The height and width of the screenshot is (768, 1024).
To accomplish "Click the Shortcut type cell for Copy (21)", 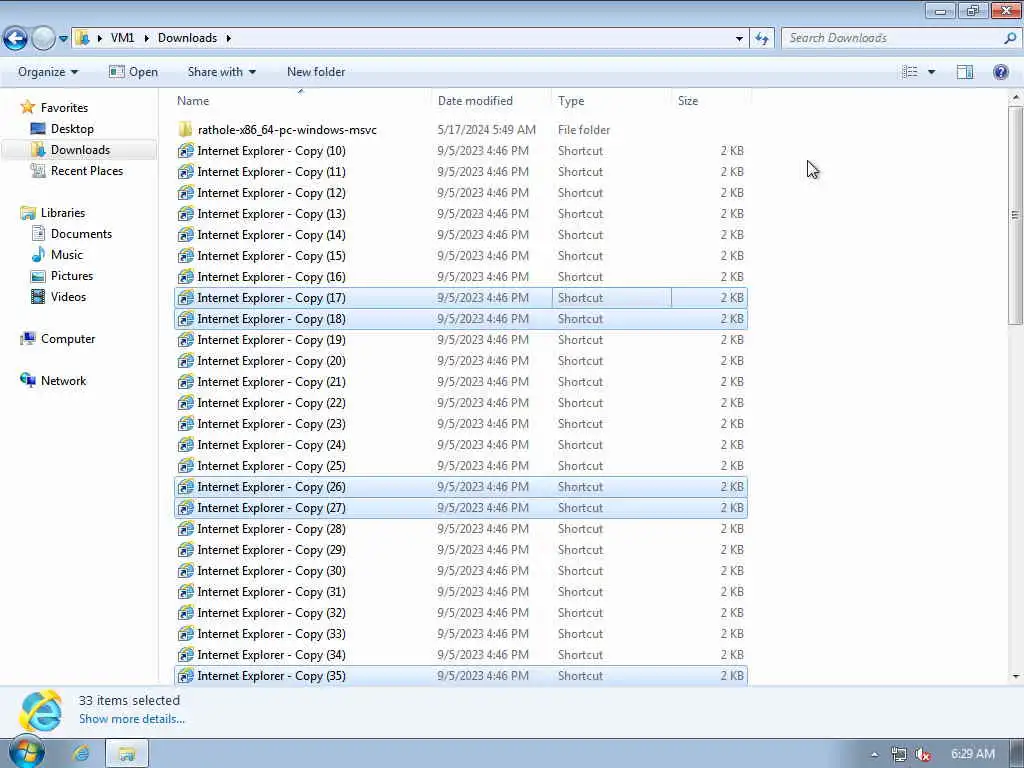I will (580, 382).
